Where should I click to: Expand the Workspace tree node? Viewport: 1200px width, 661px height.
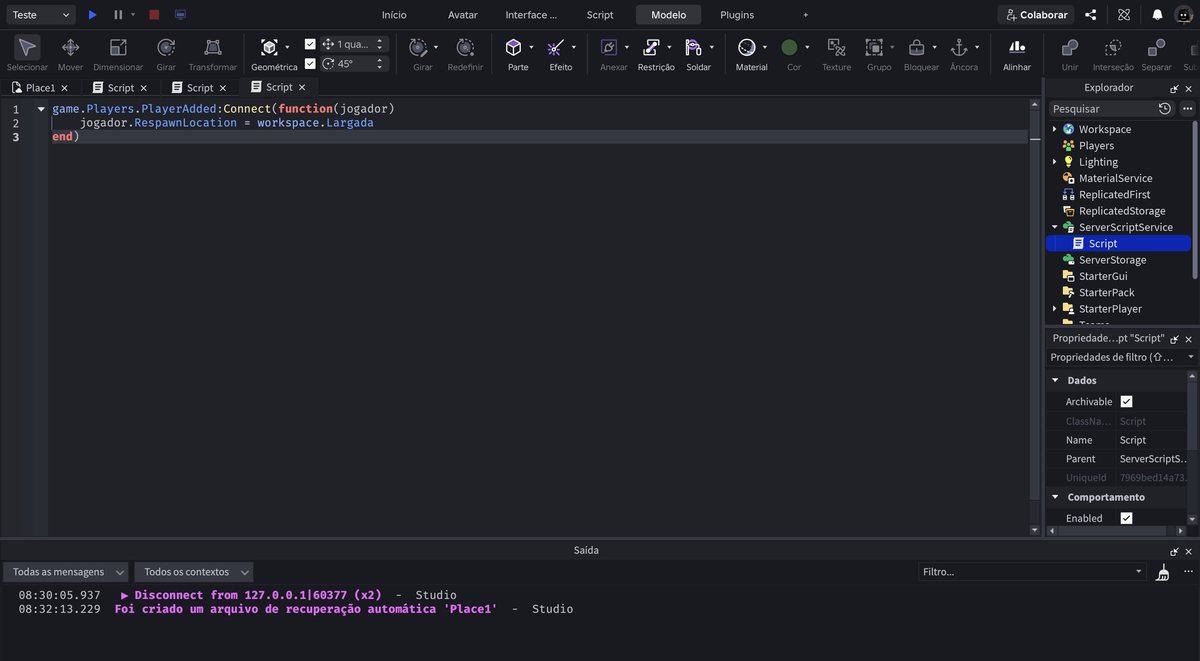[x=1054, y=129]
